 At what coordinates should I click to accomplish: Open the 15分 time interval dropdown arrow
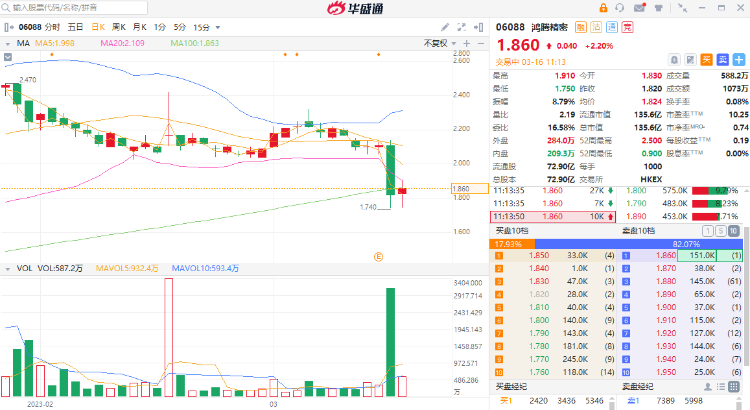[x=218, y=28]
